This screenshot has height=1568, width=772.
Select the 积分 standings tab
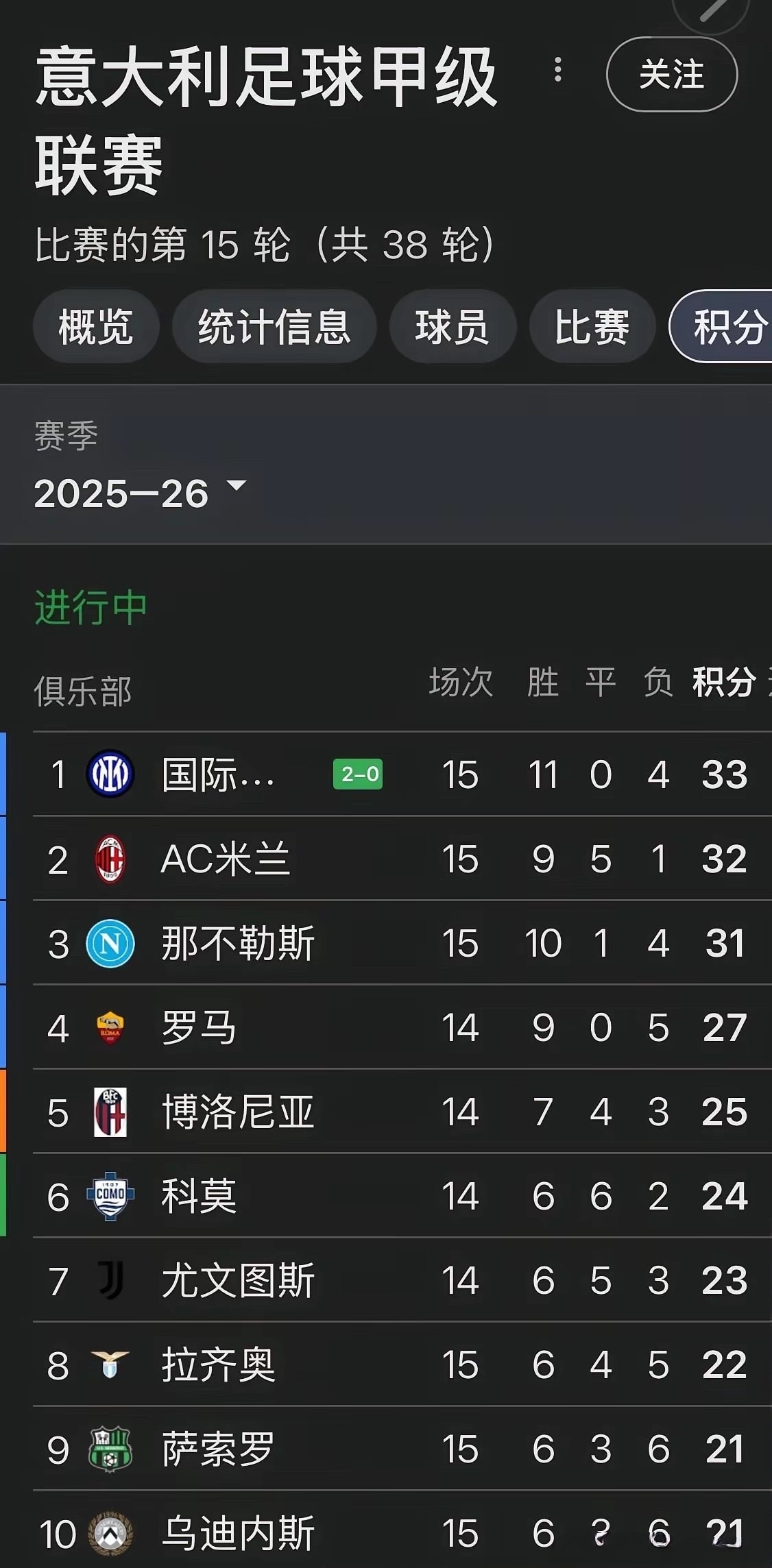point(727,326)
